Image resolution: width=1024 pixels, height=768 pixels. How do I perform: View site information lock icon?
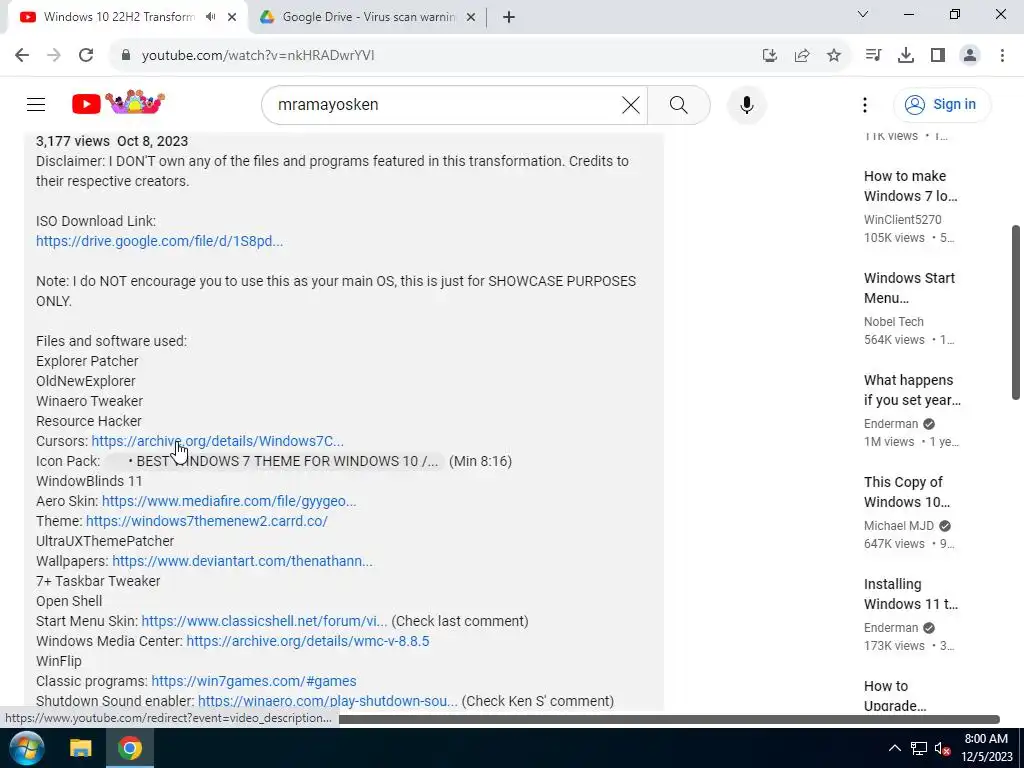coord(126,56)
